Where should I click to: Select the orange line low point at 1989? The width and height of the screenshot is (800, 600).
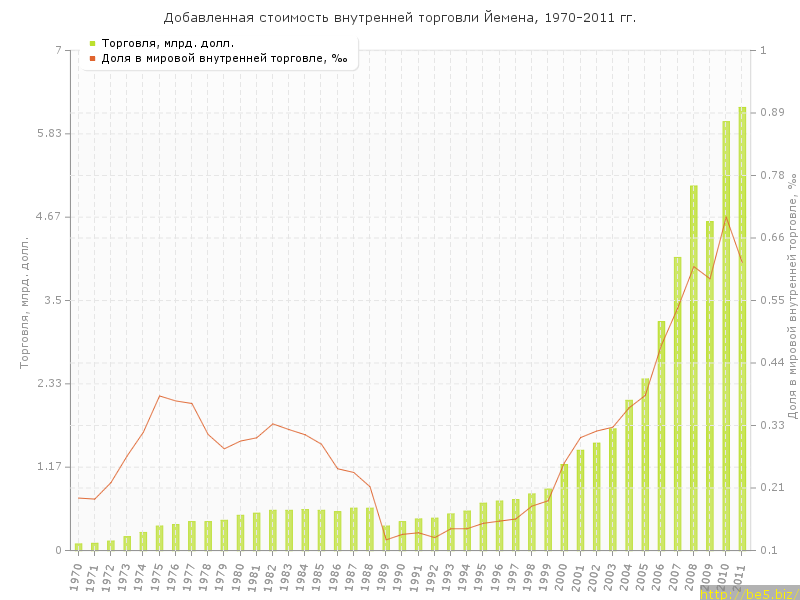click(x=386, y=540)
